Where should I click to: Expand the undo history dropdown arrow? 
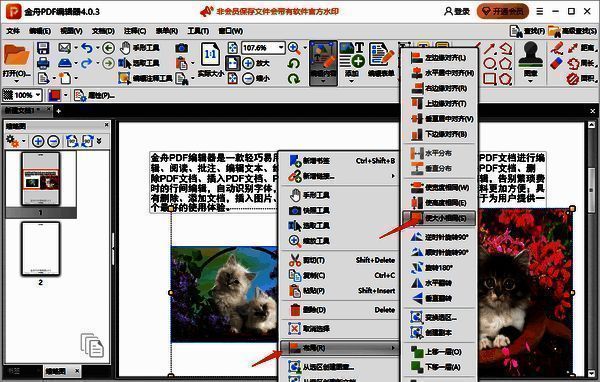tap(97, 48)
